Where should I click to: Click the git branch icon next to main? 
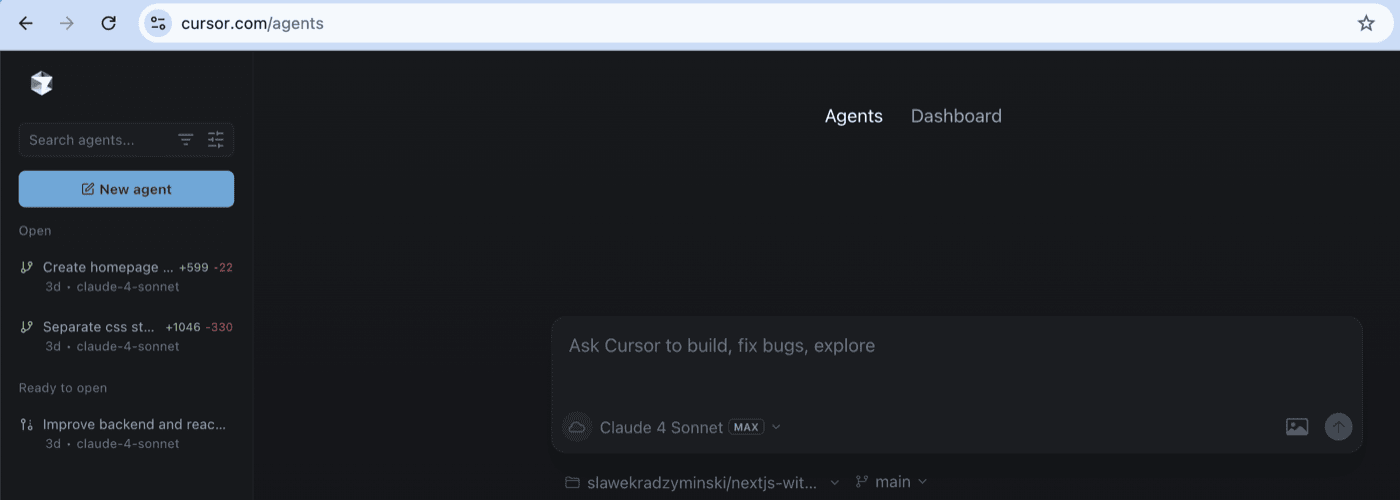(862, 482)
